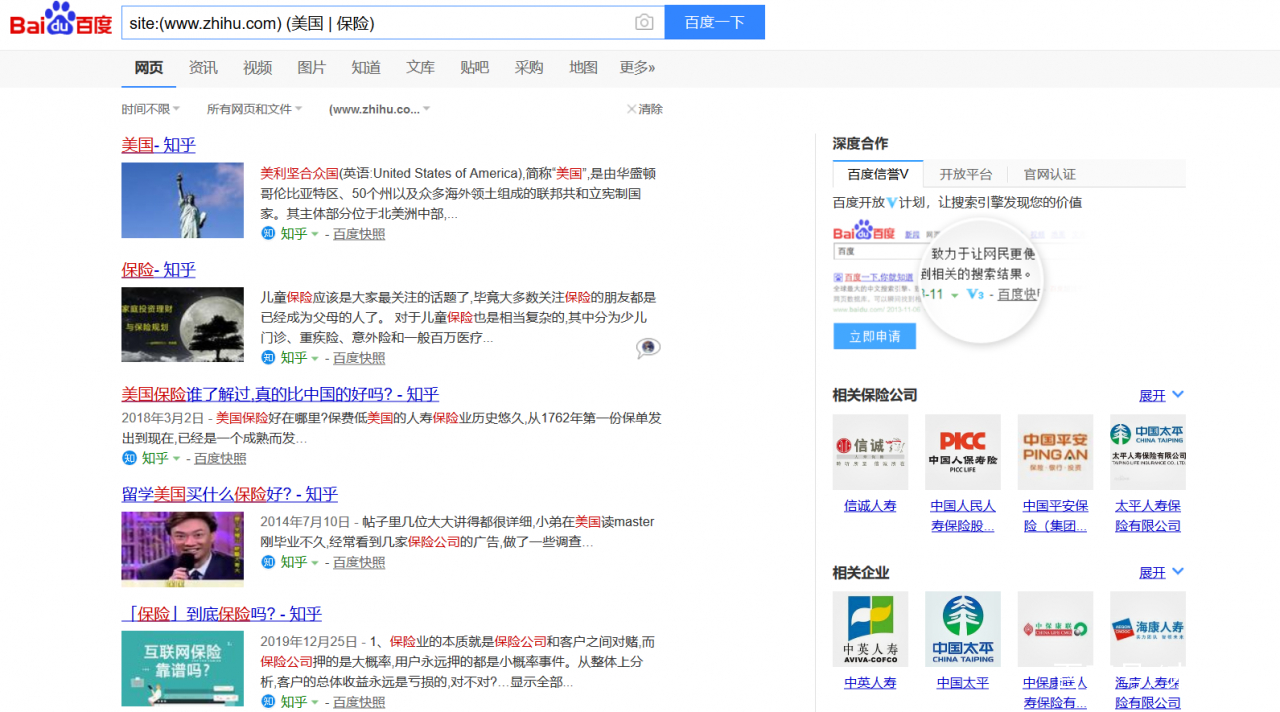Expand 相关保险公司 with the 展开 chevron
1280x712 pixels.
(1160, 395)
